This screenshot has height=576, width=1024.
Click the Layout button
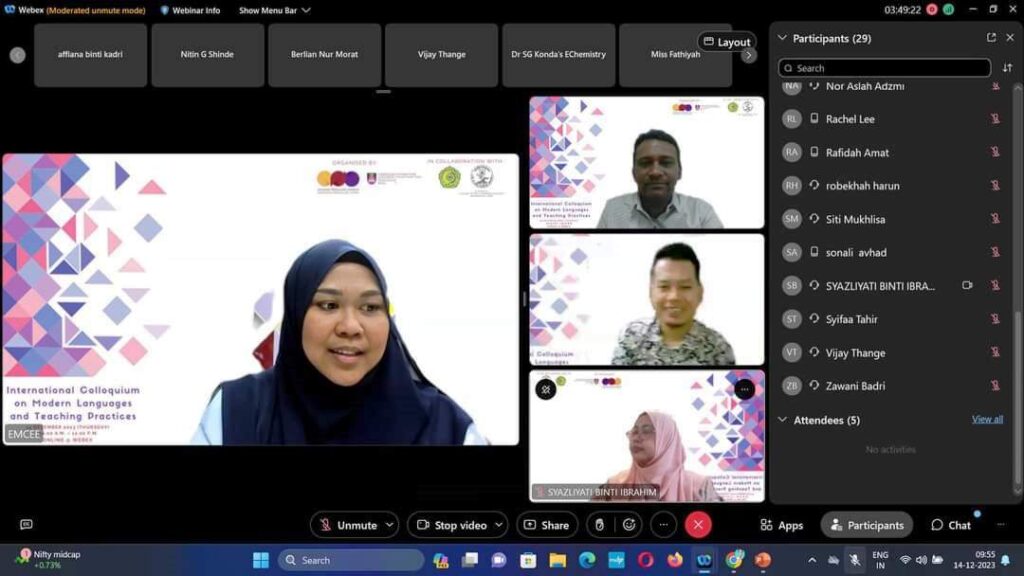[x=726, y=42]
